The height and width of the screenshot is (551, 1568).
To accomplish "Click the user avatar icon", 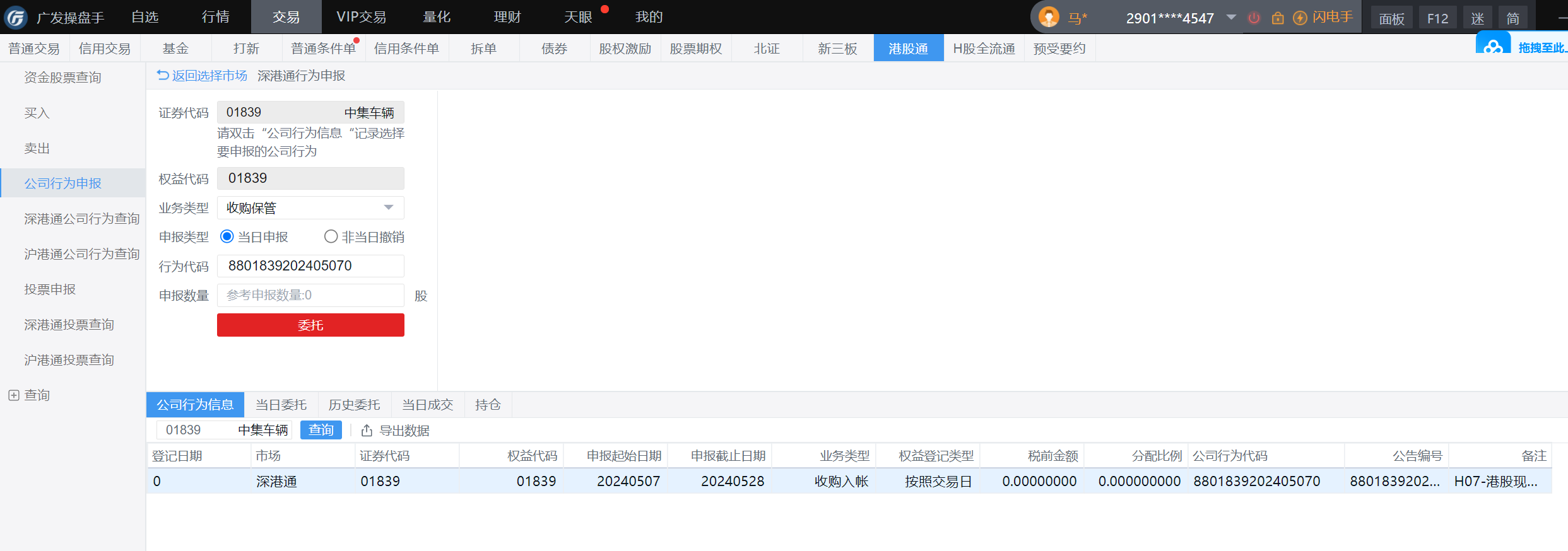I will pos(1049,17).
